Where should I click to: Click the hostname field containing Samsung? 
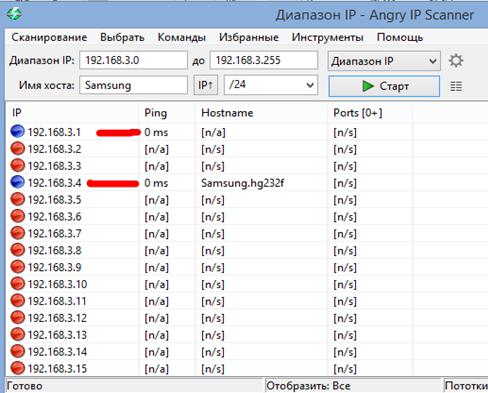[133, 85]
